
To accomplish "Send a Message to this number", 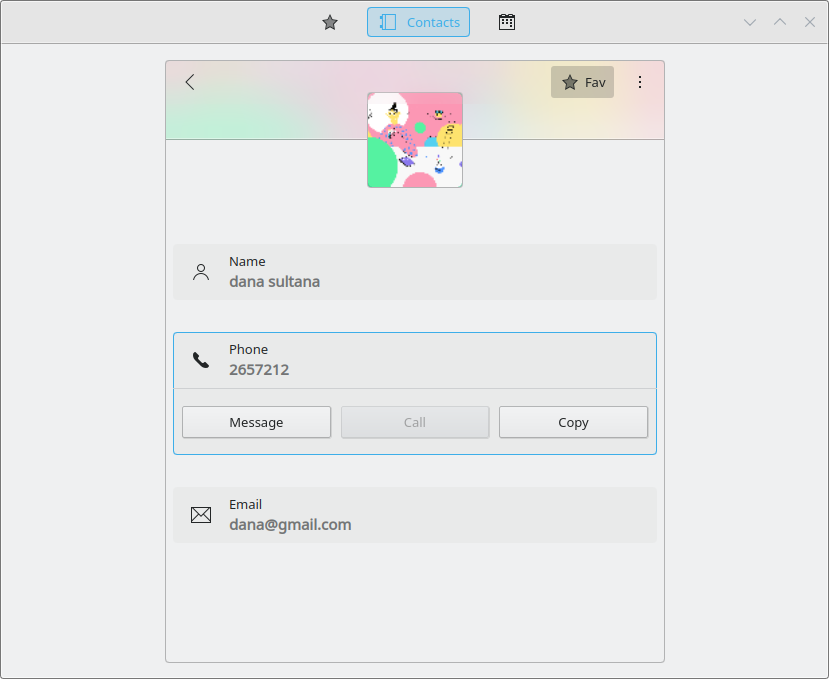I will (256, 422).
